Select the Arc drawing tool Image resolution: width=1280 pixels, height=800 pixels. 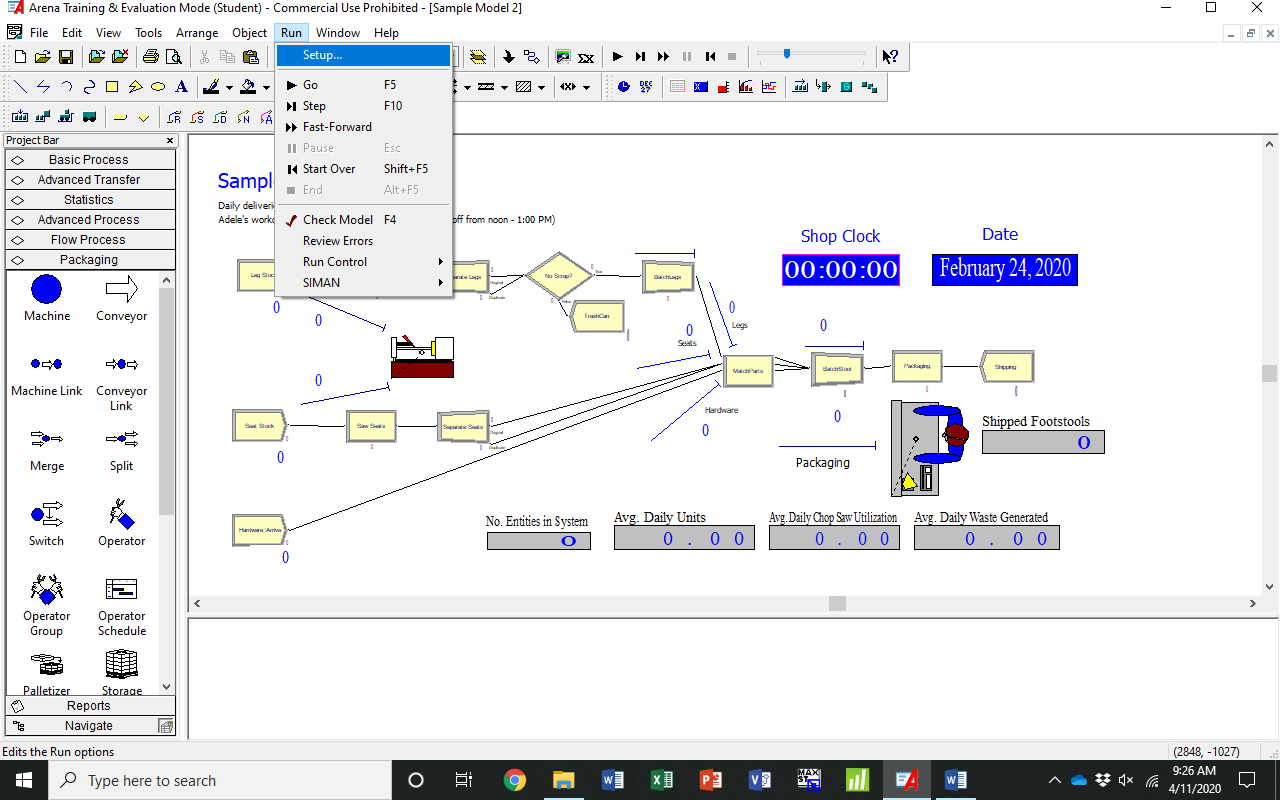66,87
